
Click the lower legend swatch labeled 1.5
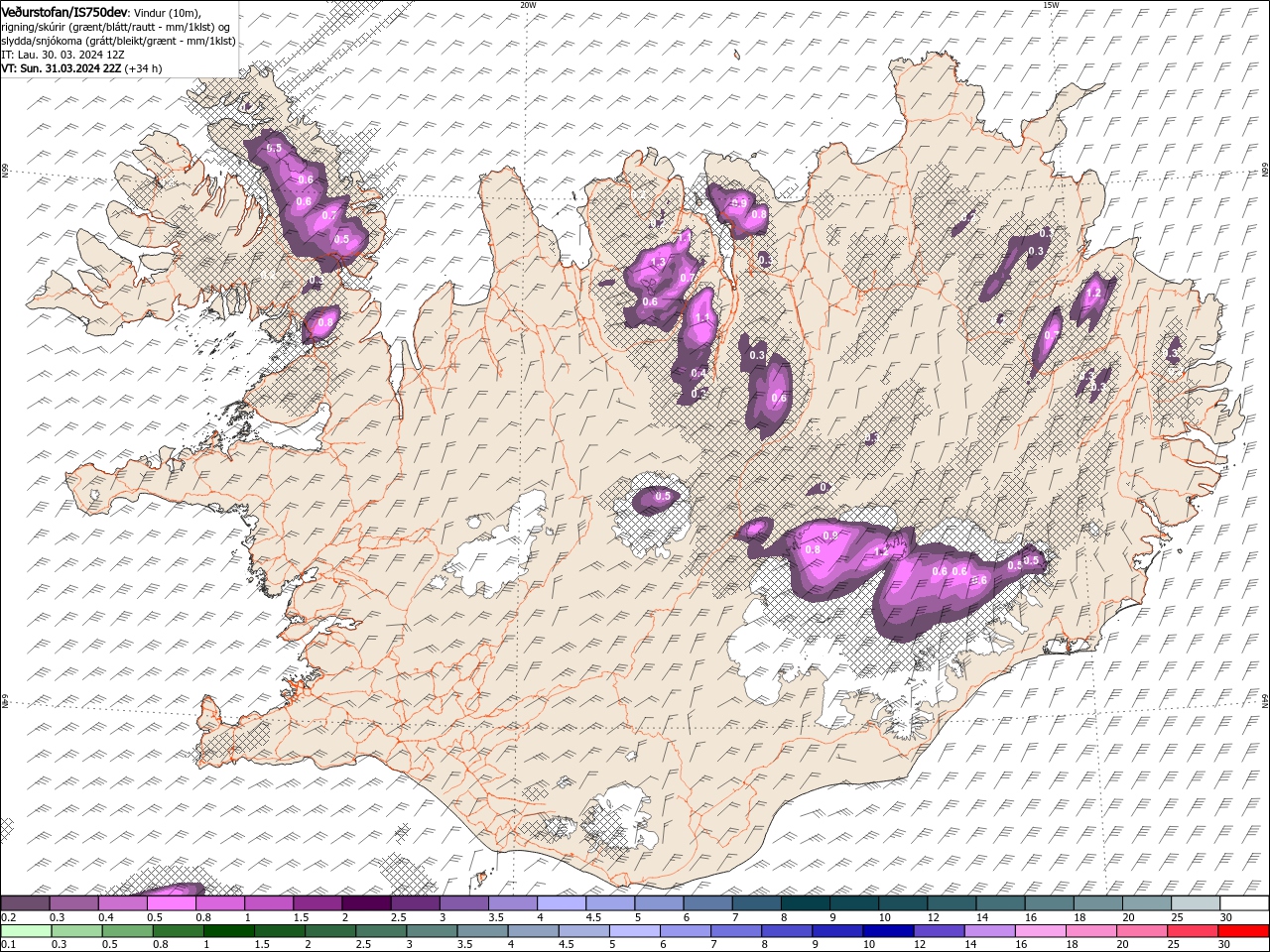[x=279, y=931]
